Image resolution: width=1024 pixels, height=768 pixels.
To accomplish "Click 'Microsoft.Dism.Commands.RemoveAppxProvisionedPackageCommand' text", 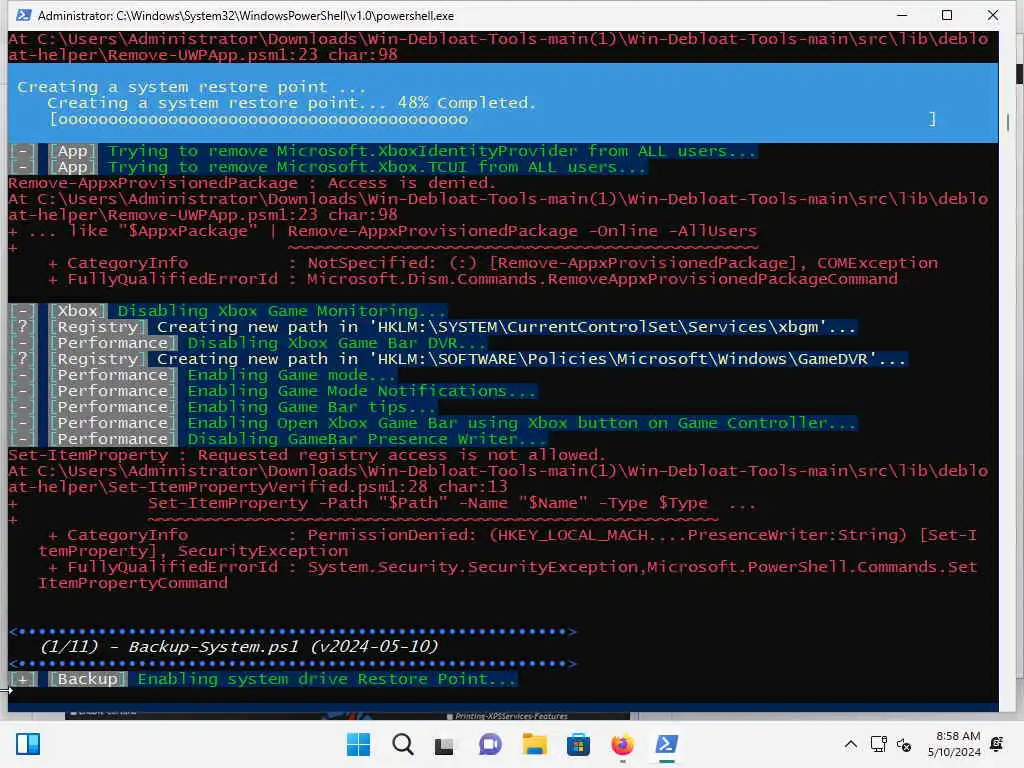I will [602, 279].
